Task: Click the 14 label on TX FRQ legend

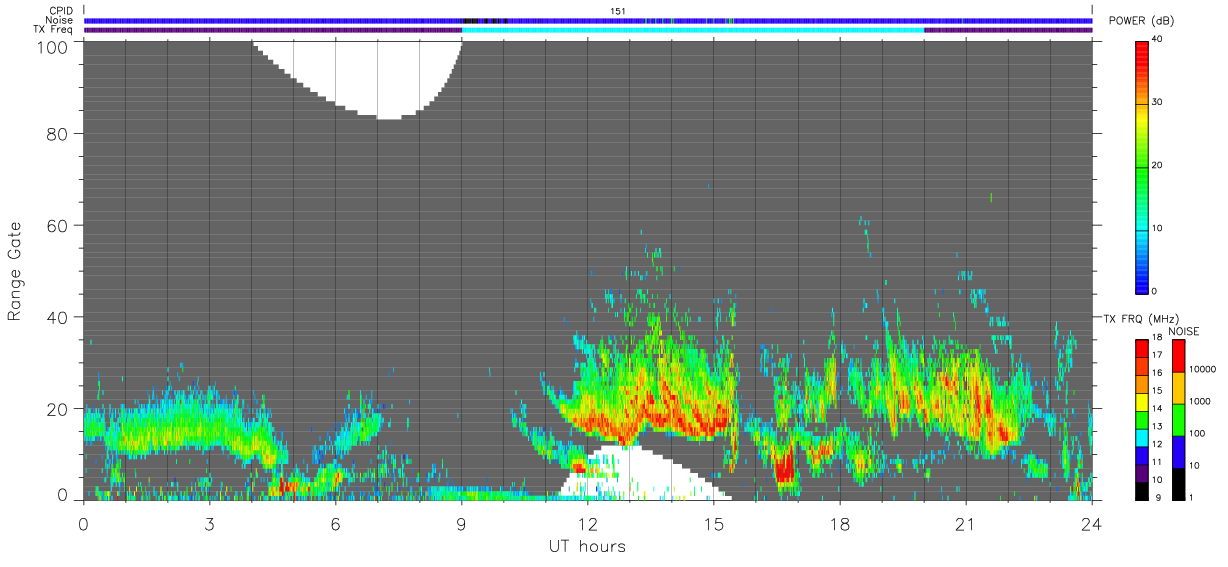Action: pos(1156,408)
